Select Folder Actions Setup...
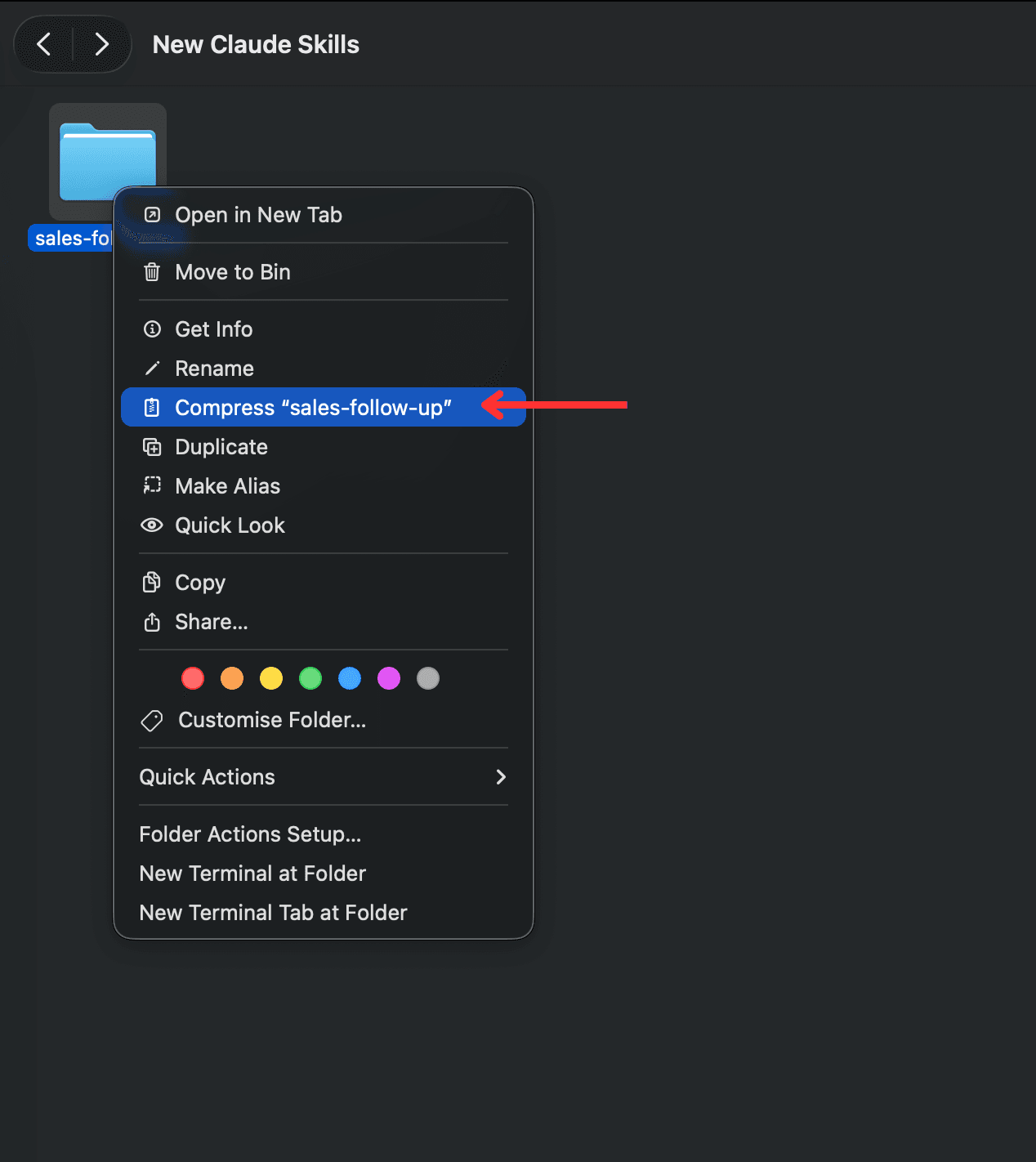Screen dimensions: 1036x1162 tap(323, 834)
